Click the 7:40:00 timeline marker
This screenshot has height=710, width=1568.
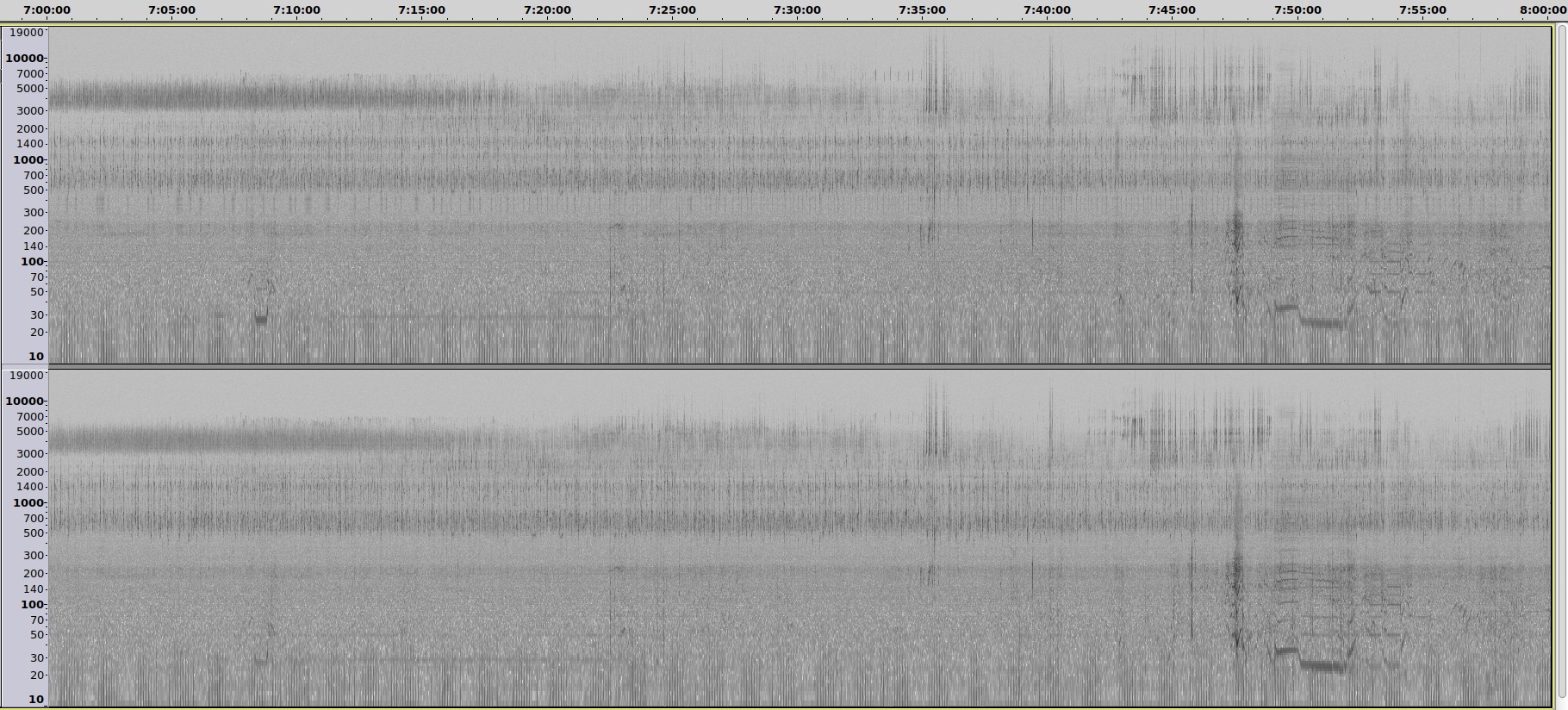click(x=1047, y=10)
